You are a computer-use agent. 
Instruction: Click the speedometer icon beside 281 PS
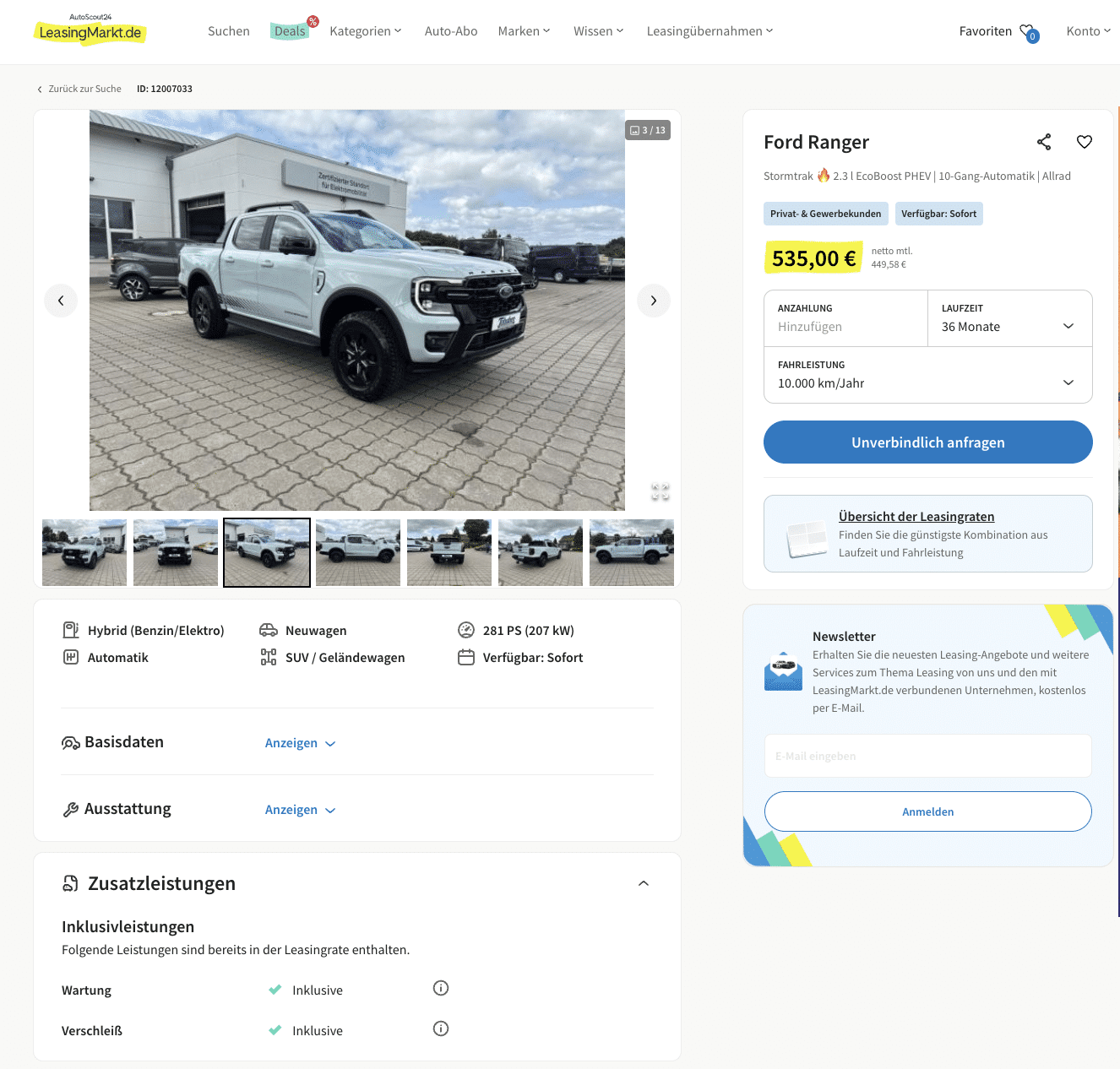point(466,630)
